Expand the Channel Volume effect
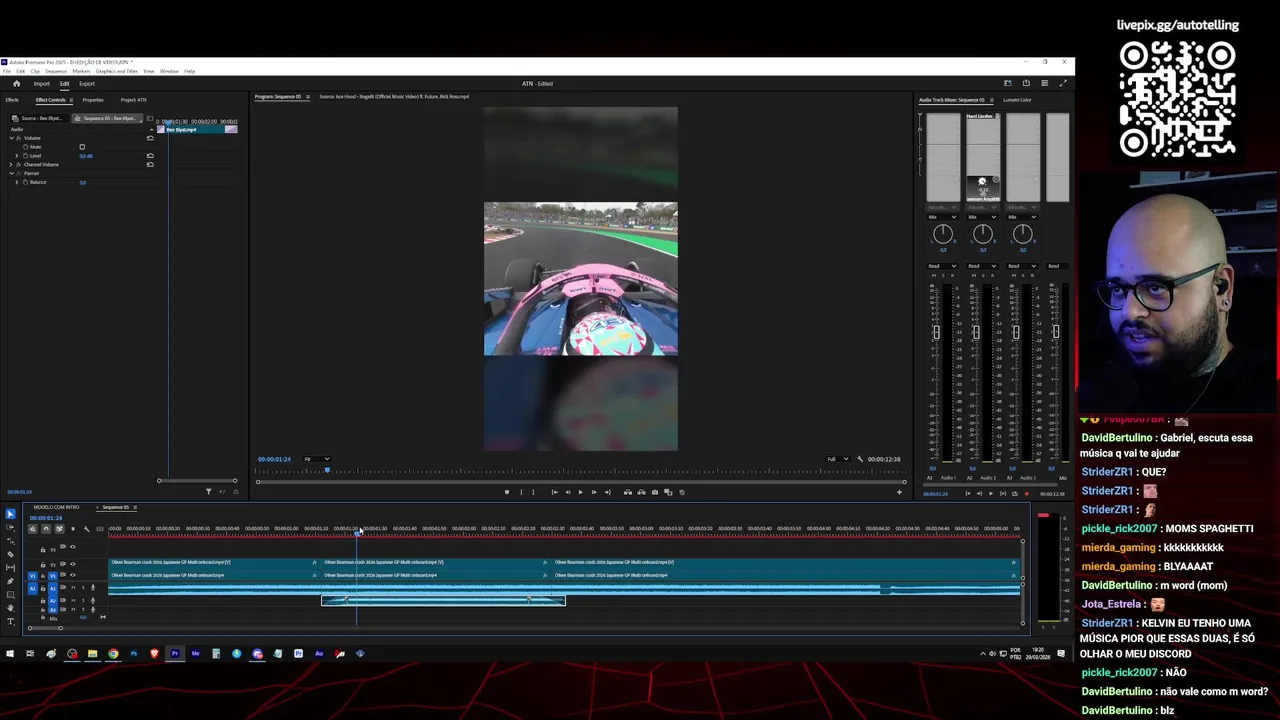Image resolution: width=1280 pixels, height=720 pixels. 11,165
